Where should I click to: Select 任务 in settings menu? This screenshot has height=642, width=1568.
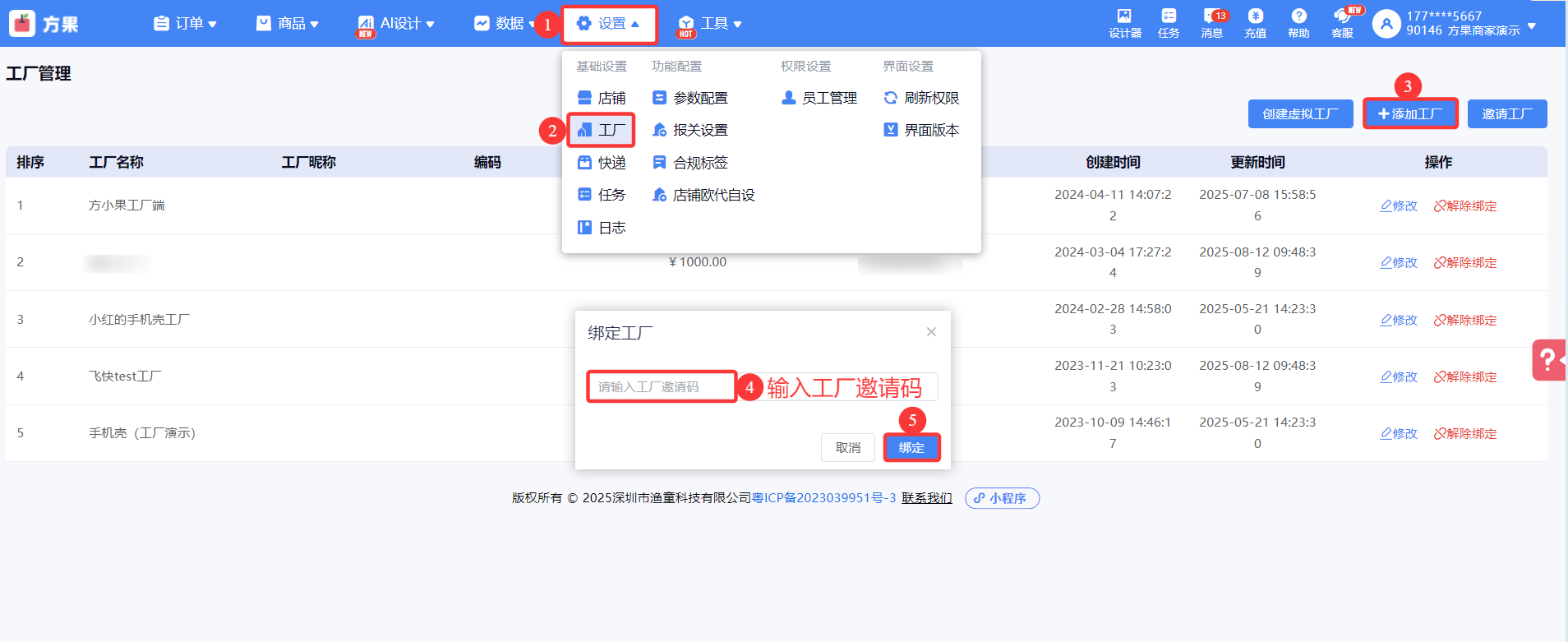tap(602, 195)
